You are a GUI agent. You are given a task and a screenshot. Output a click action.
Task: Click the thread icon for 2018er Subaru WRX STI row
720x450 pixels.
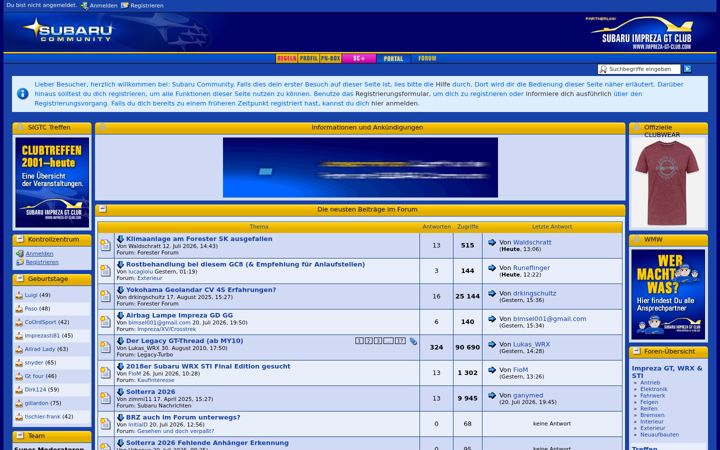pos(106,373)
